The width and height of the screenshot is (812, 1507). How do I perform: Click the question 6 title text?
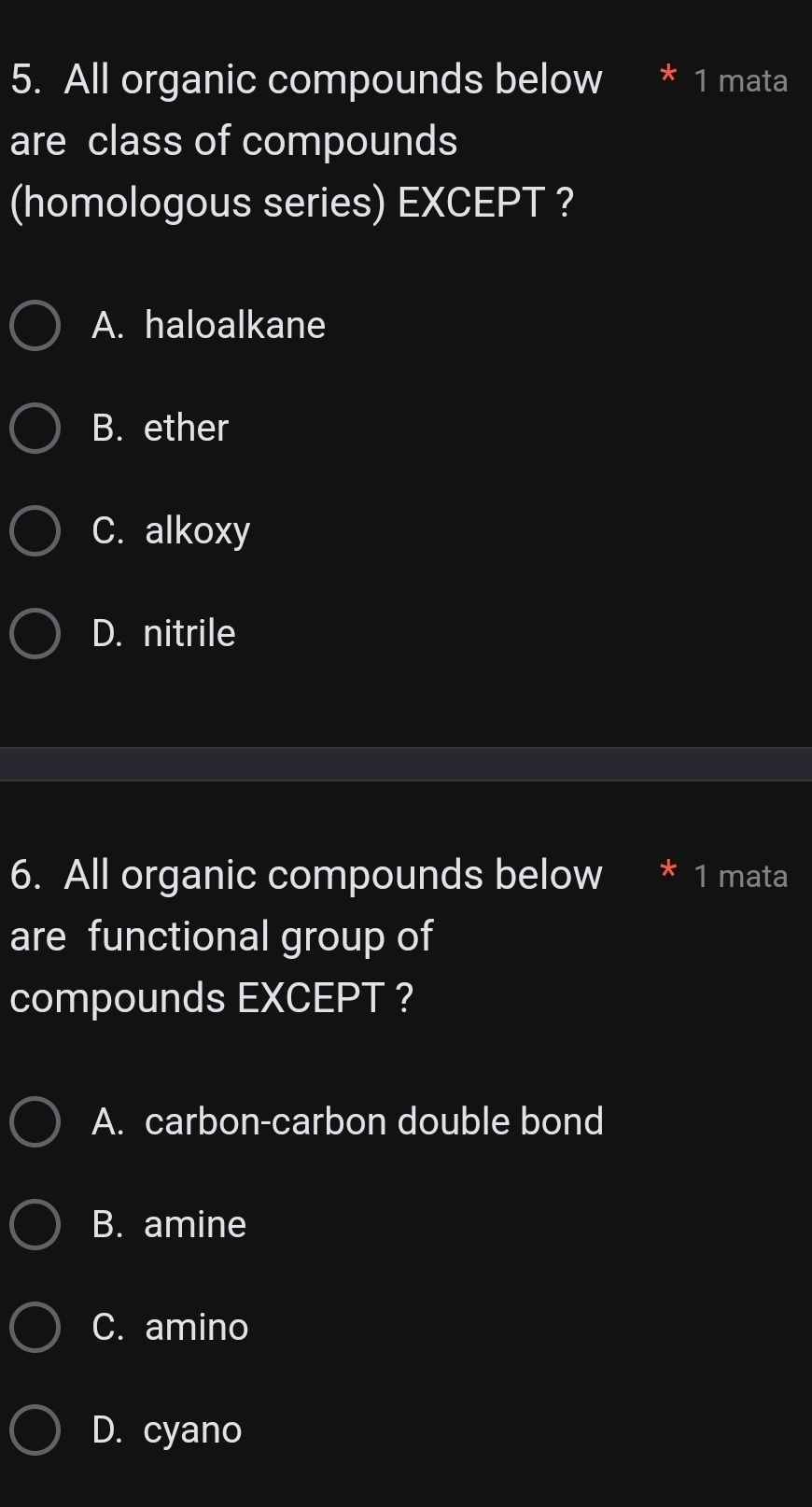(x=306, y=937)
